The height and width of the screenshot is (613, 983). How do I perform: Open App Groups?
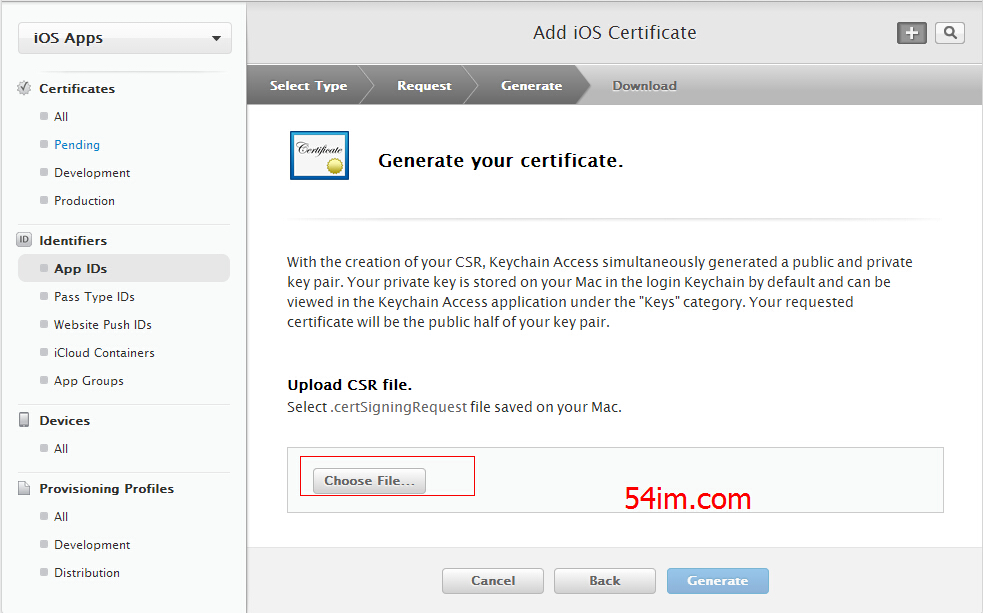click(x=88, y=381)
